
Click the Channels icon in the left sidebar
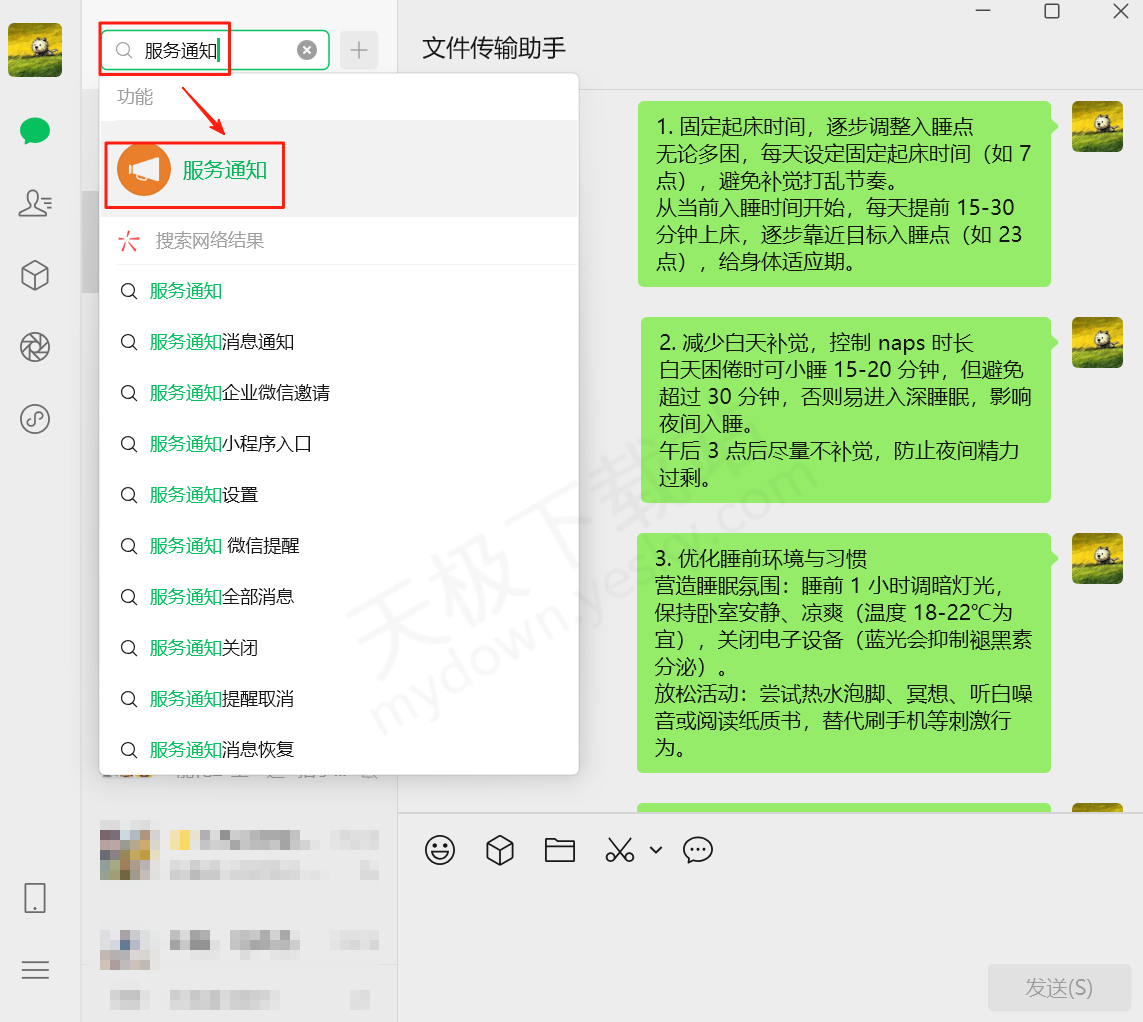[35, 419]
